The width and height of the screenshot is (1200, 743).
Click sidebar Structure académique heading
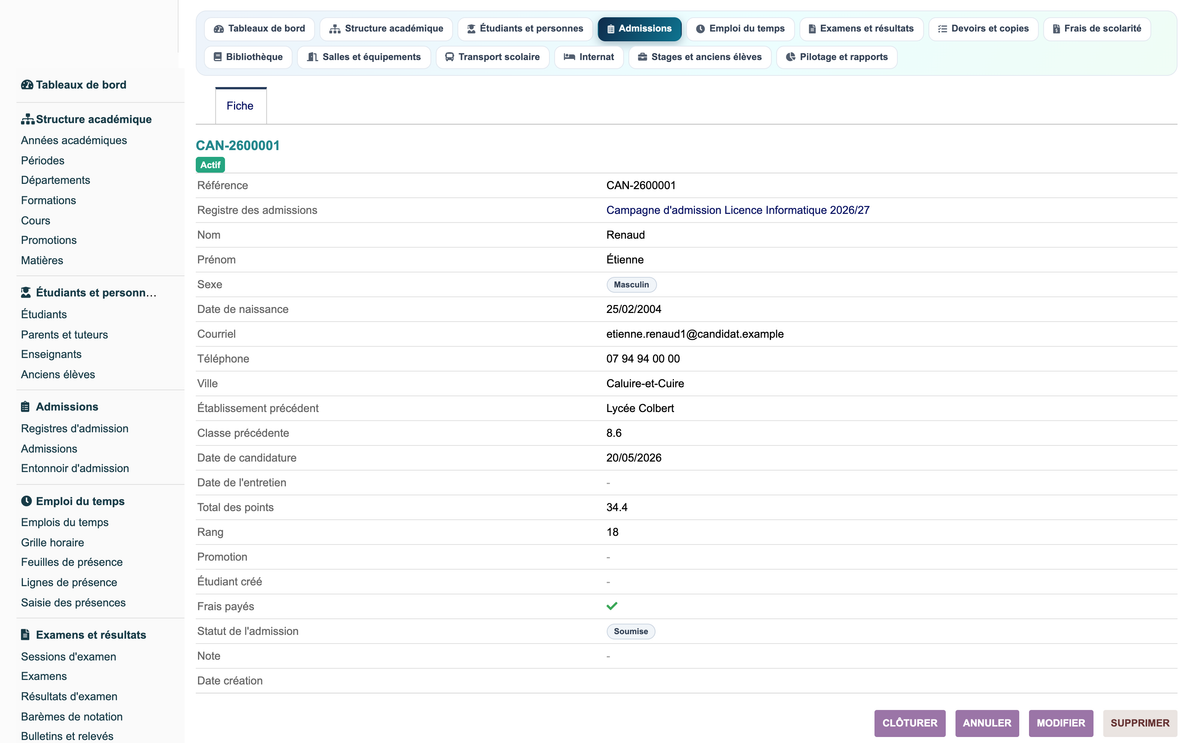point(86,119)
